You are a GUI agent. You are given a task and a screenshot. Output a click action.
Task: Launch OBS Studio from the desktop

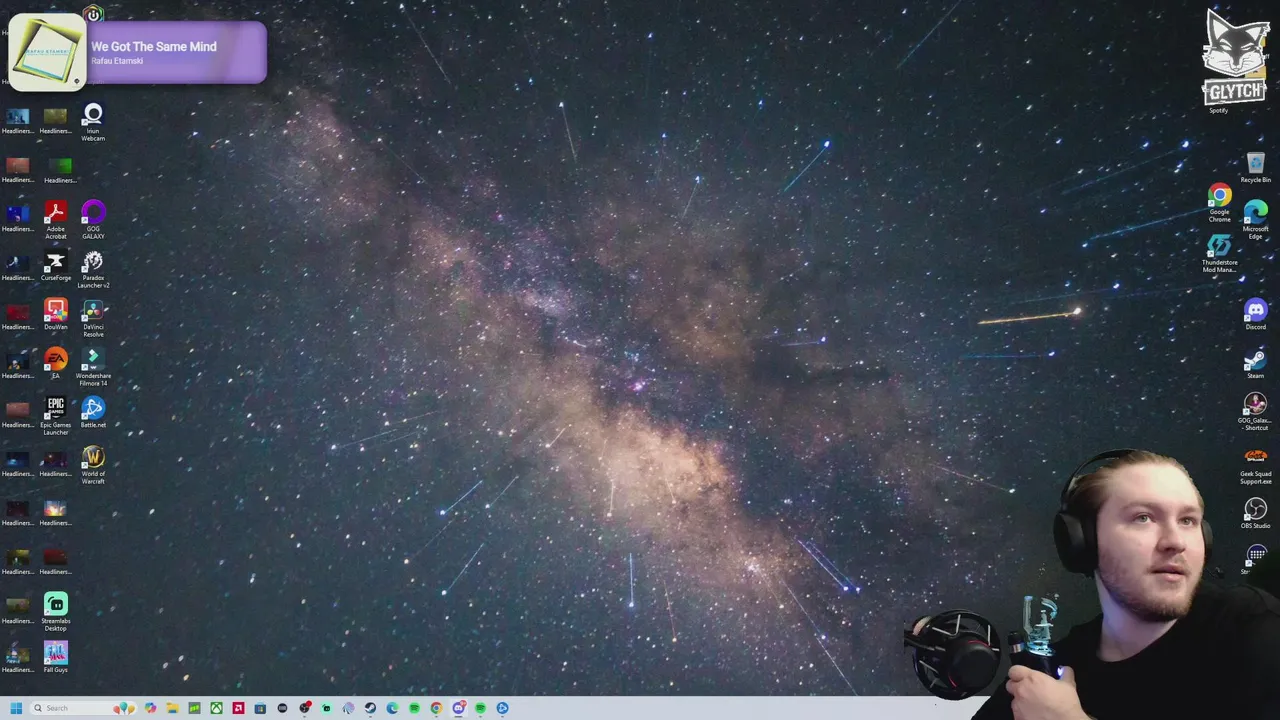1255,514
